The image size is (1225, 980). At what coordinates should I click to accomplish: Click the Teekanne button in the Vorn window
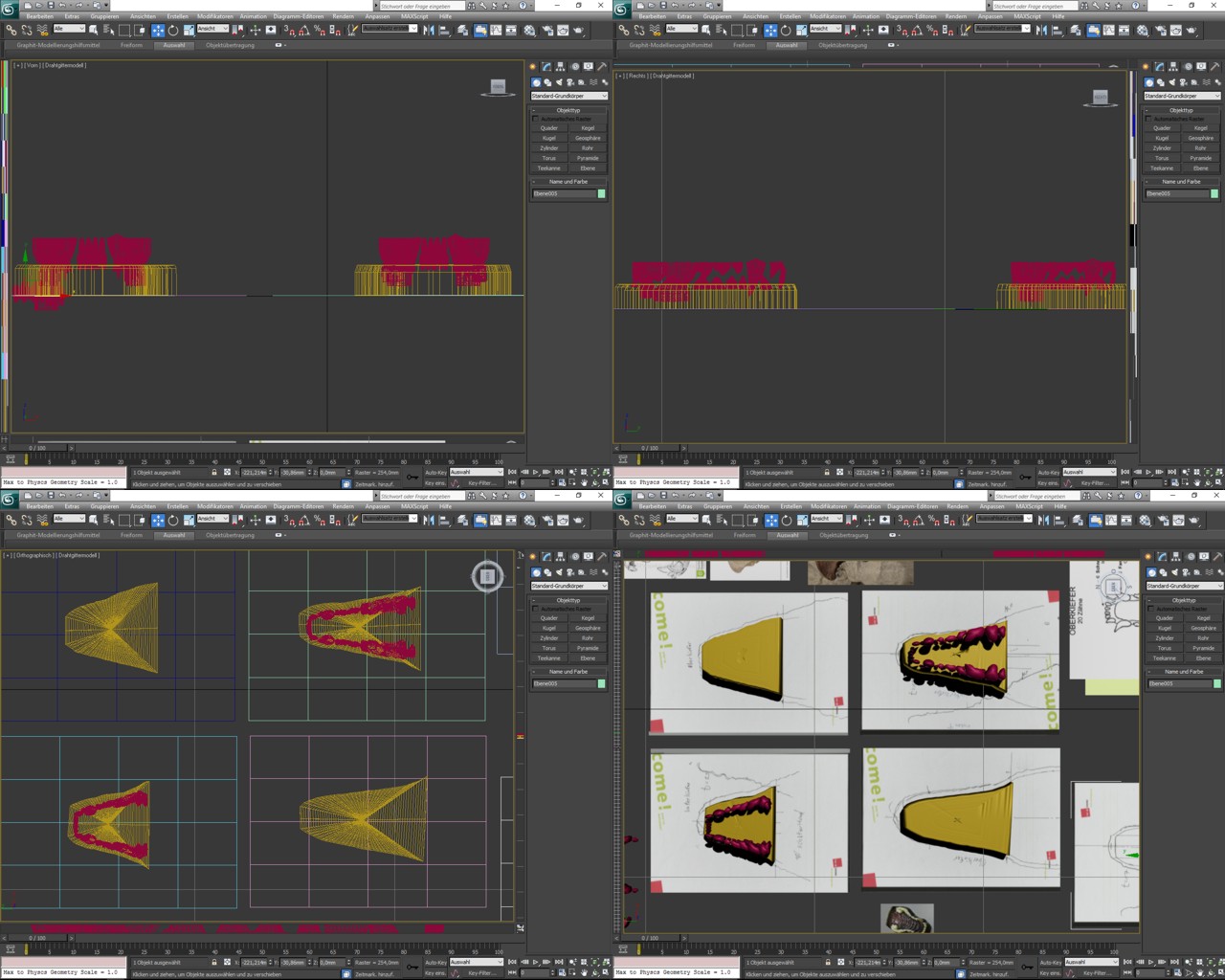[549, 168]
